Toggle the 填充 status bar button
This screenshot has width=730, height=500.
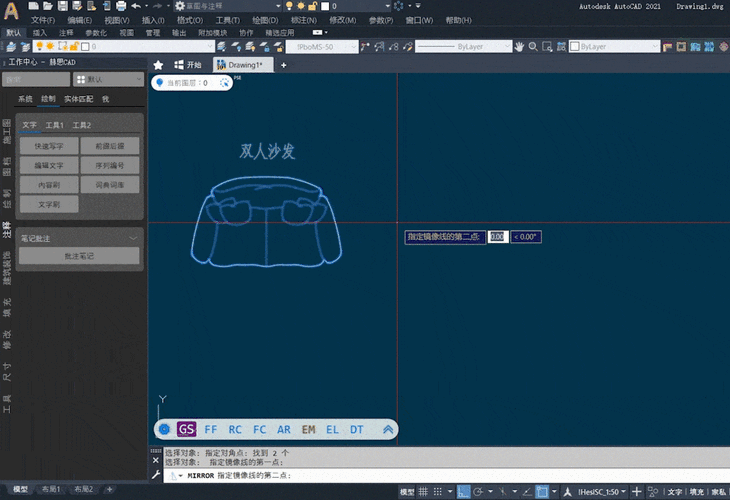(x=696, y=492)
